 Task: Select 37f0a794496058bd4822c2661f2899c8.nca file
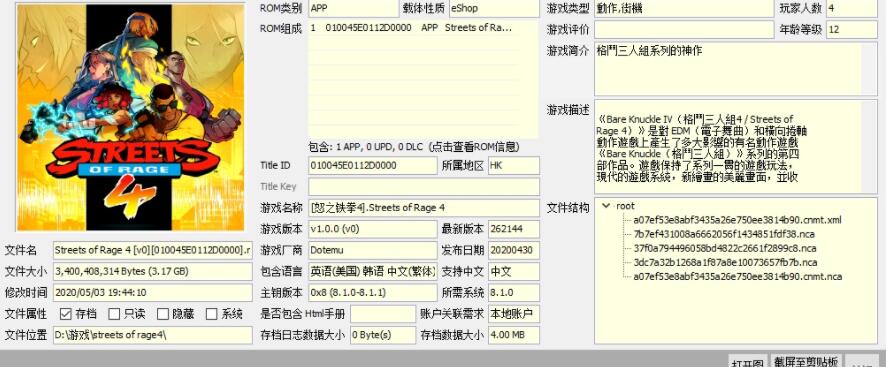725,248
